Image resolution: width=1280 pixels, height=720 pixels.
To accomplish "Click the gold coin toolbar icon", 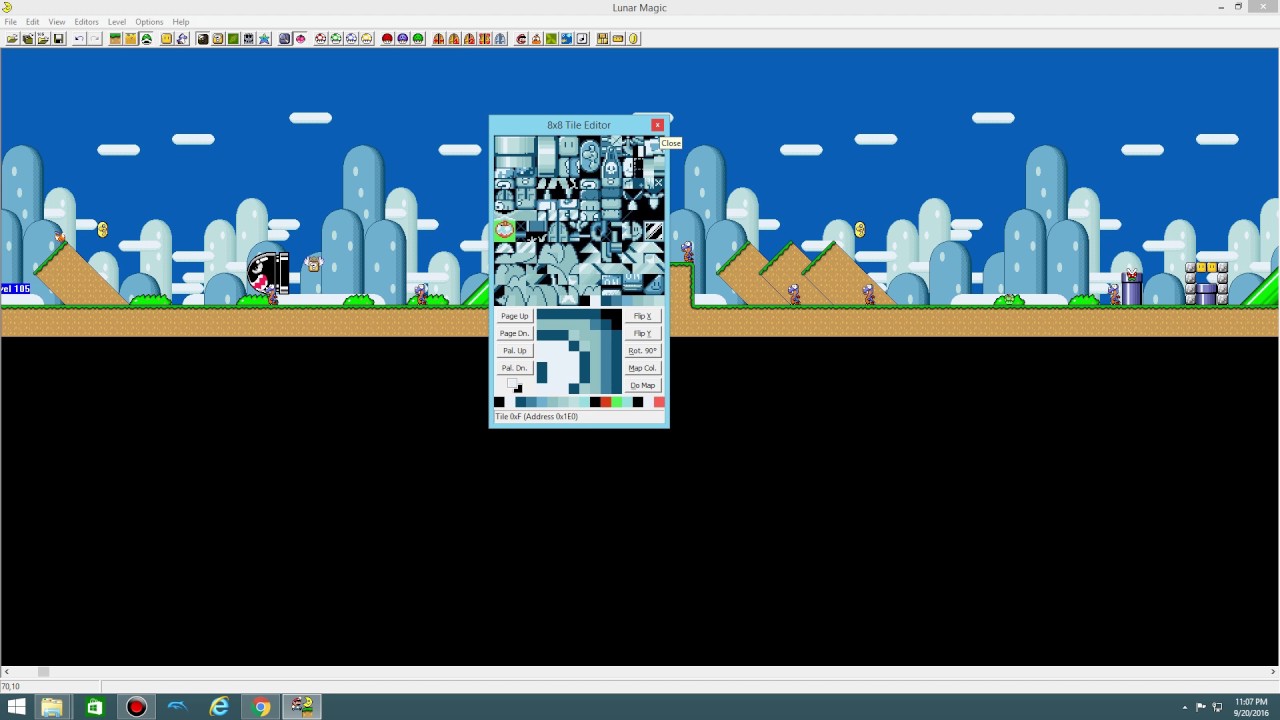I will tap(634, 39).
